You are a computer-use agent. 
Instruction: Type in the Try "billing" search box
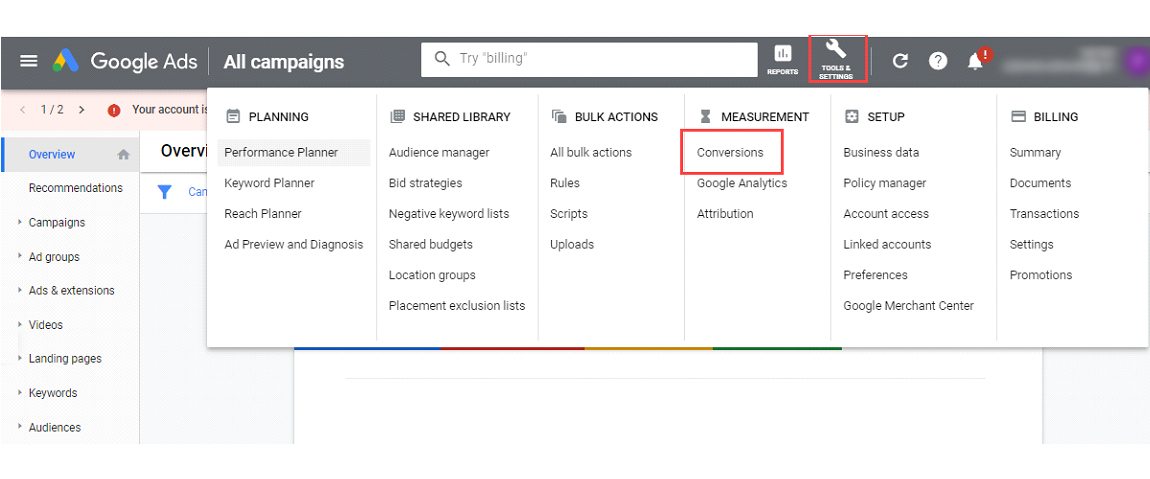point(589,59)
